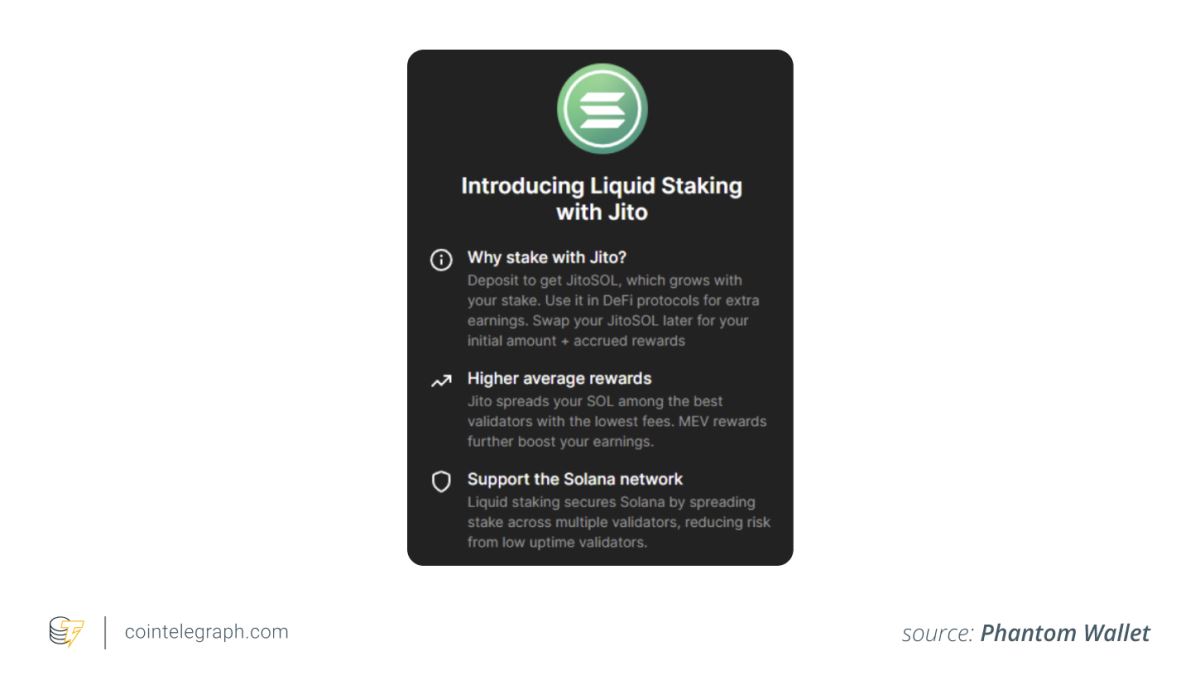Click 'with Jito' in the title
This screenshot has width=1200, height=699.
click(x=601, y=212)
